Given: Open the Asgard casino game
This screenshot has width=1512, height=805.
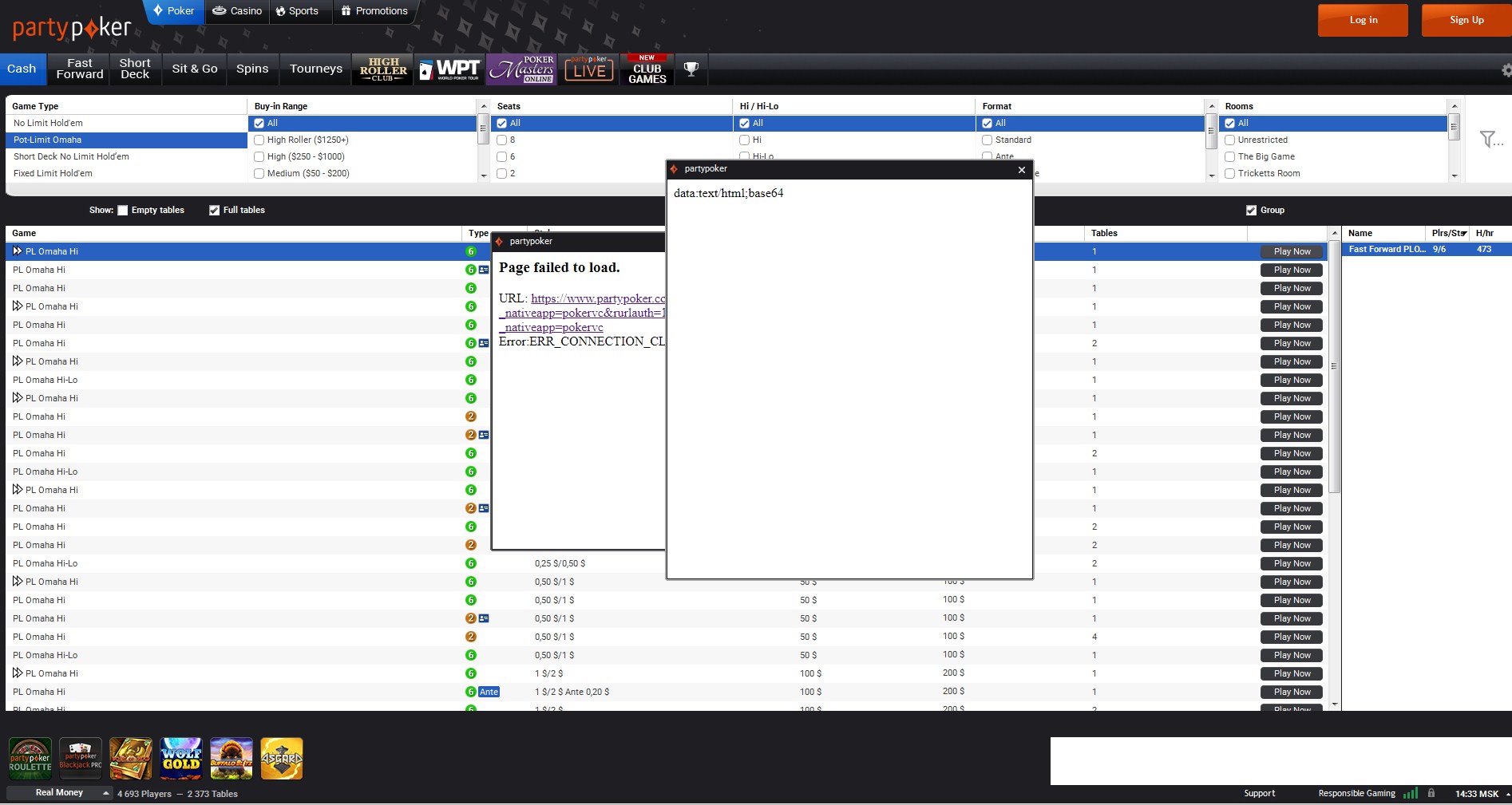Looking at the screenshot, I should [282, 759].
